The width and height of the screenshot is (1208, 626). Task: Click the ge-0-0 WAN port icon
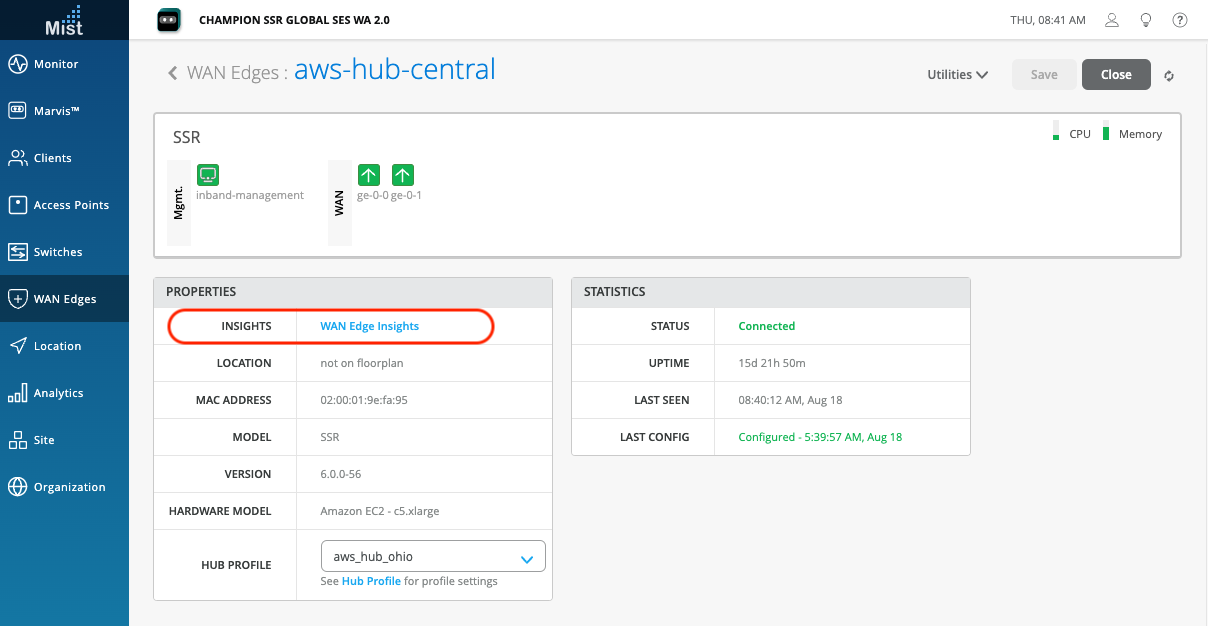click(x=369, y=175)
